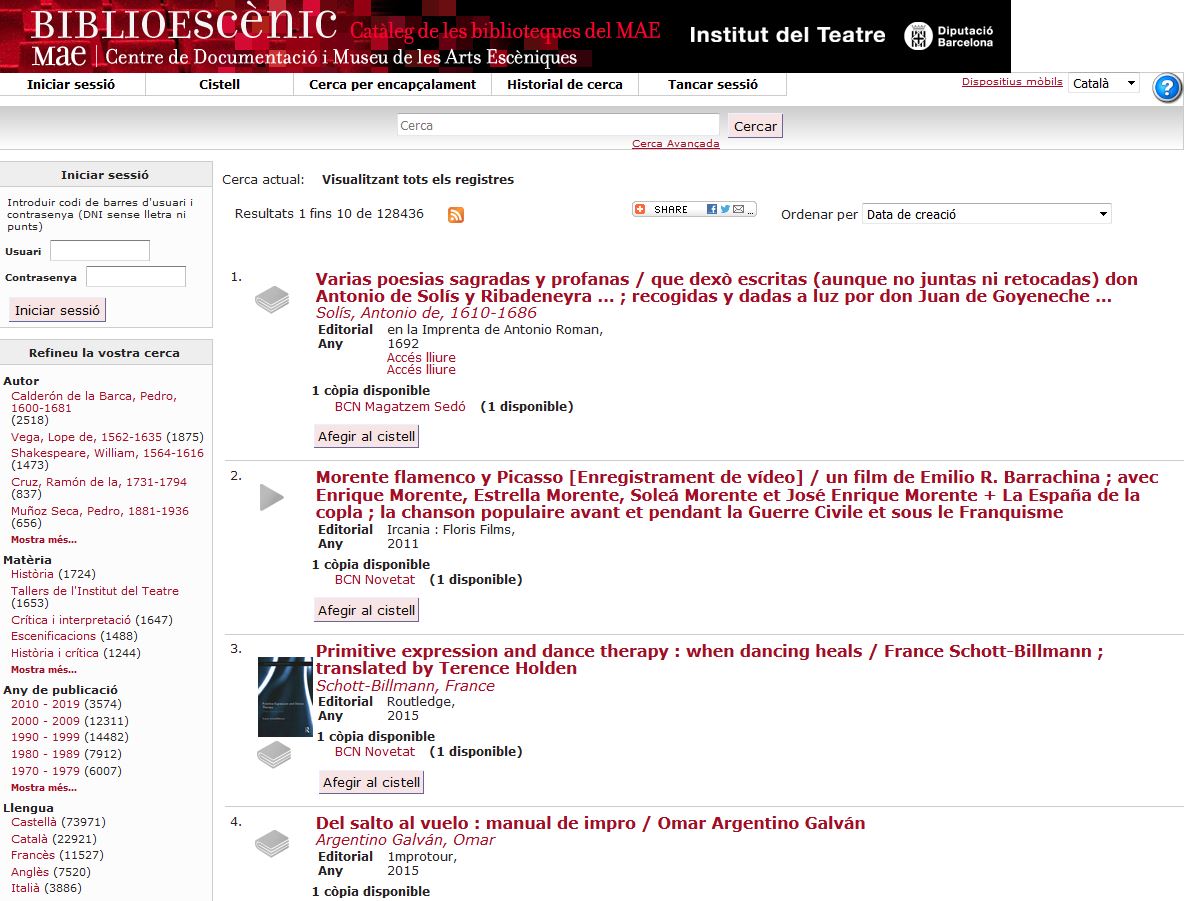Image resolution: width=1187 pixels, height=901 pixels.
Task: Open the Morente flamenco y Picasso title link
Action: pyautogui.click(x=737, y=495)
